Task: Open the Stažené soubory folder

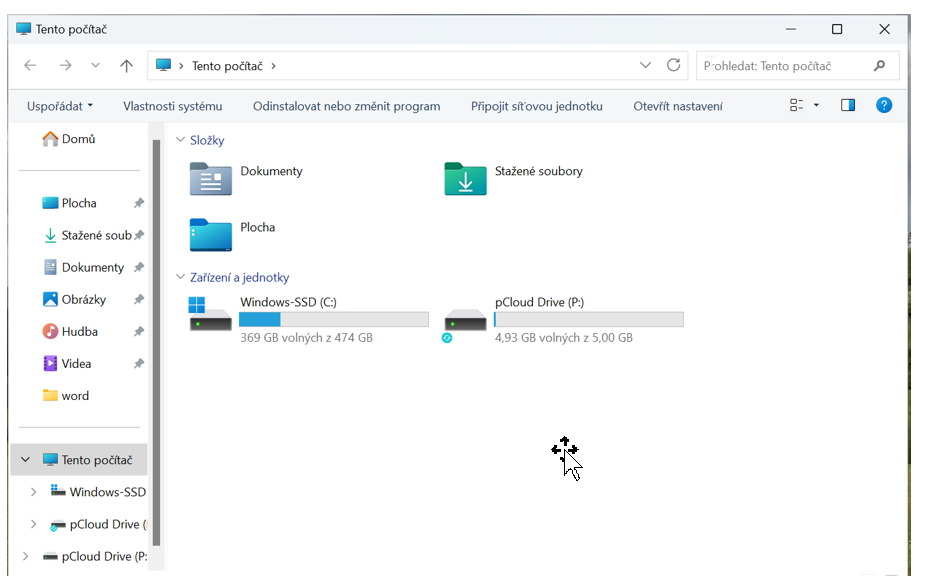Action: click(465, 179)
